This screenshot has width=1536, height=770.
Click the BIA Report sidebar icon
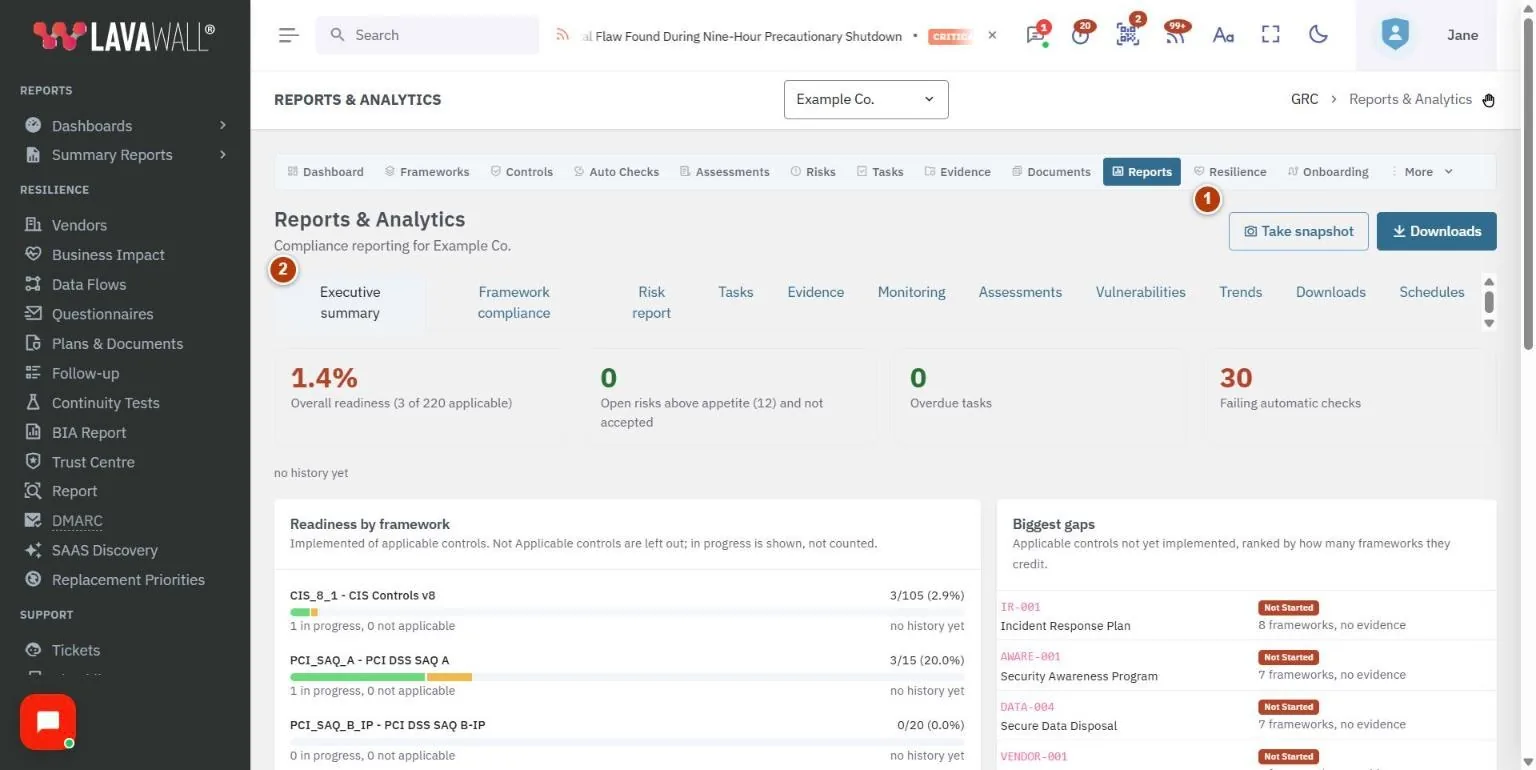(x=33, y=432)
